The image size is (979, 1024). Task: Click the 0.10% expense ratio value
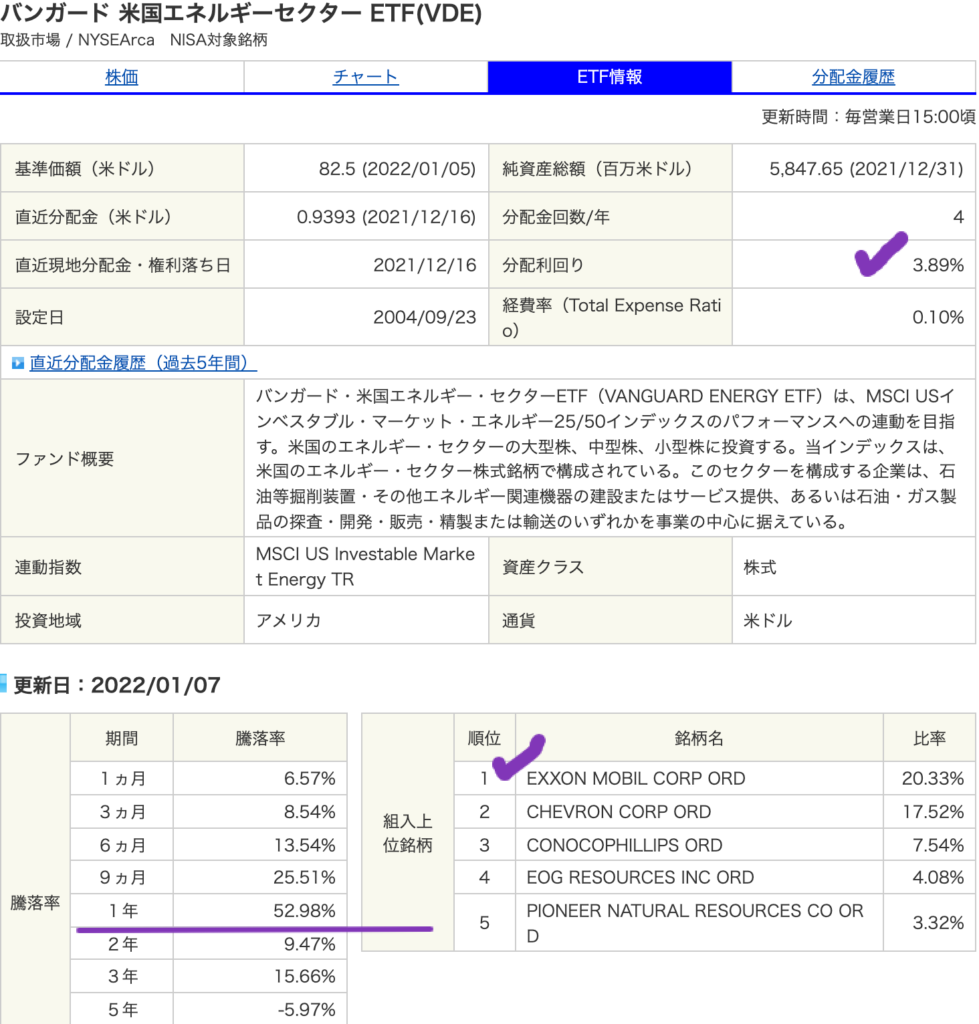click(938, 317)
